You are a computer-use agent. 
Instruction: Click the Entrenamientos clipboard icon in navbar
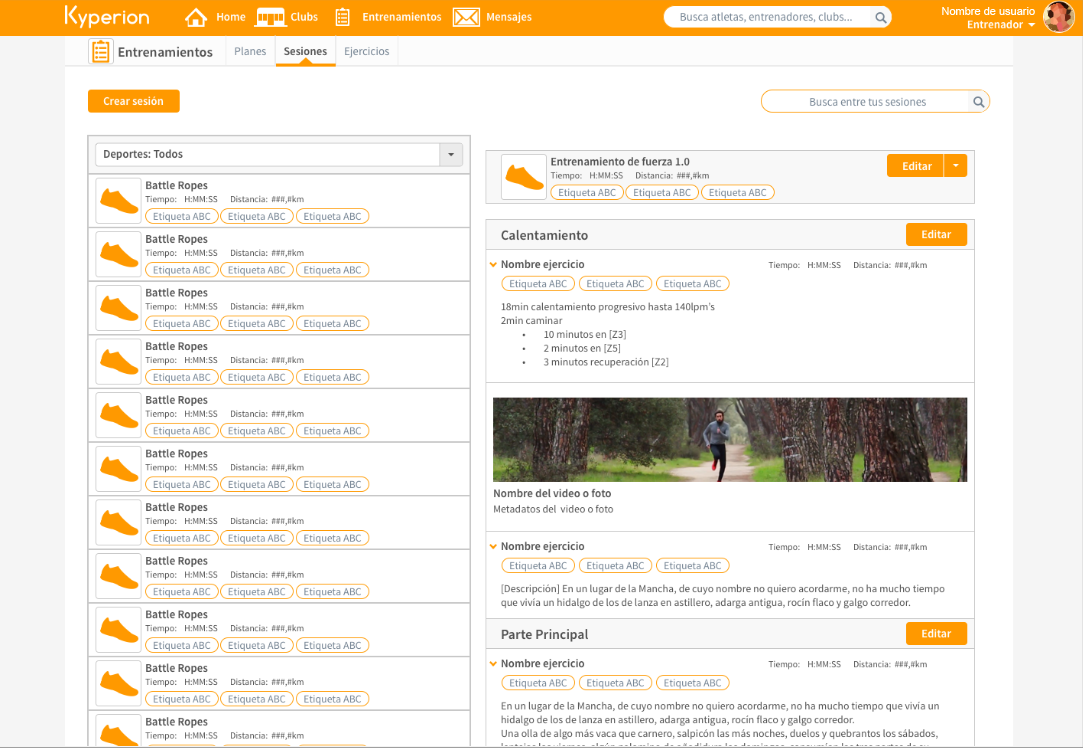point(343,17)
